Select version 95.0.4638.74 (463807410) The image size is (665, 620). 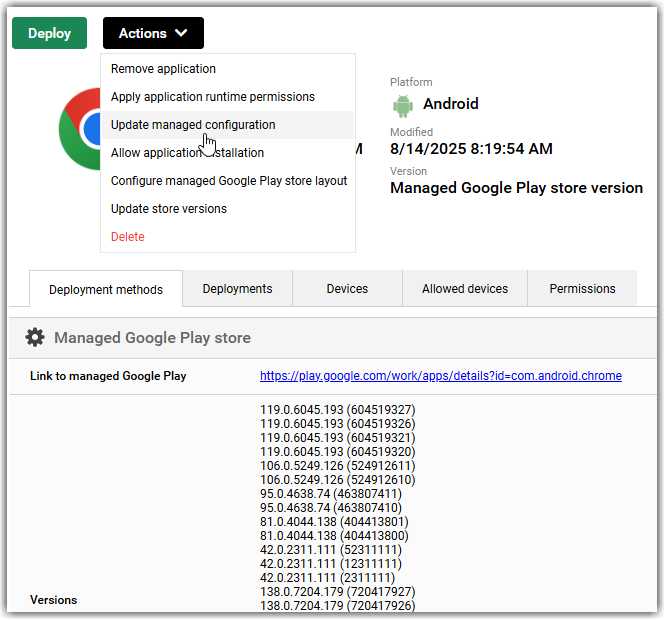click(331, 508)
